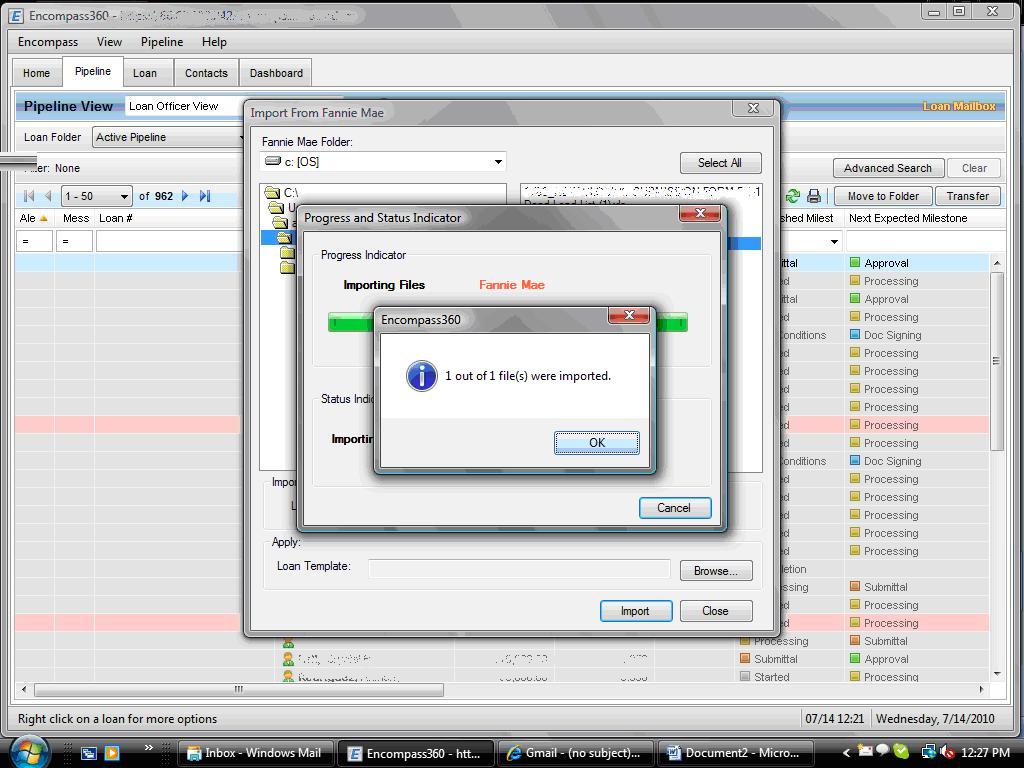Image resolution: width=1024 pixels, height=768 pixels.
Task: Click the Advanced Search button
Action: (x=888, y=168)
